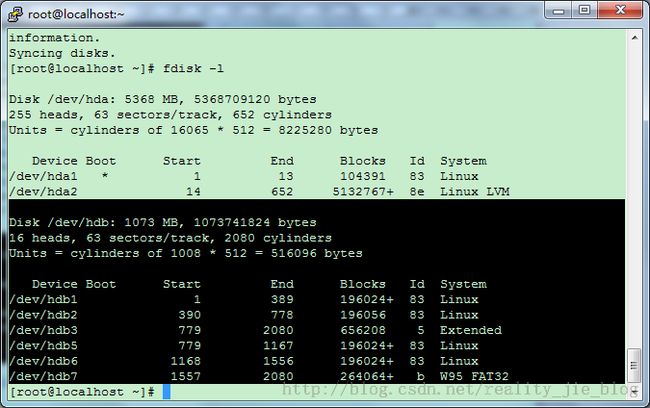Viewport: 650px width, 408px height.
Task: Click the End value 1167
Action: [278, 346]
